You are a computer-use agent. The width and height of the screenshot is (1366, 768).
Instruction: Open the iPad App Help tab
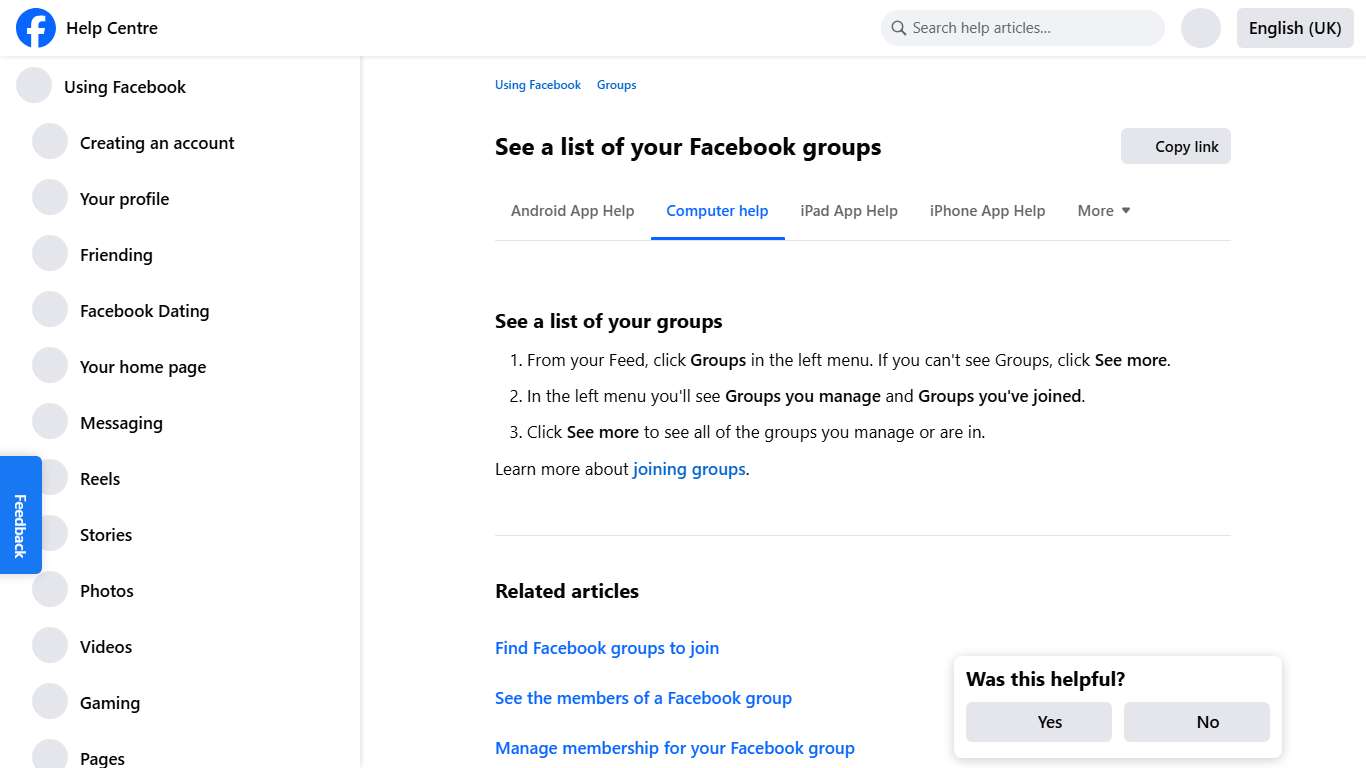click(x=848, y=210)
